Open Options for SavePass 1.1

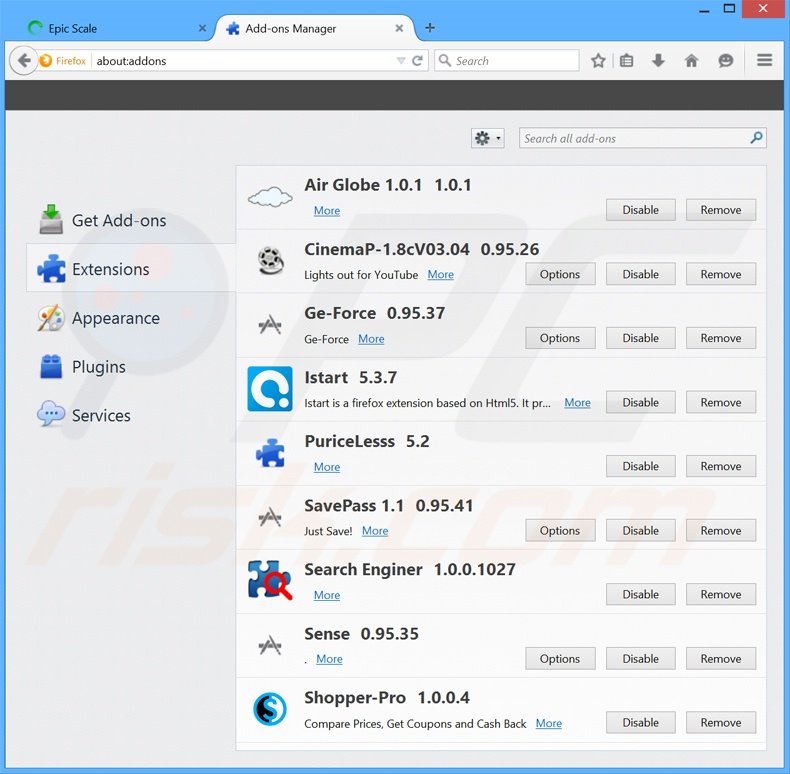tap(560, 530)
